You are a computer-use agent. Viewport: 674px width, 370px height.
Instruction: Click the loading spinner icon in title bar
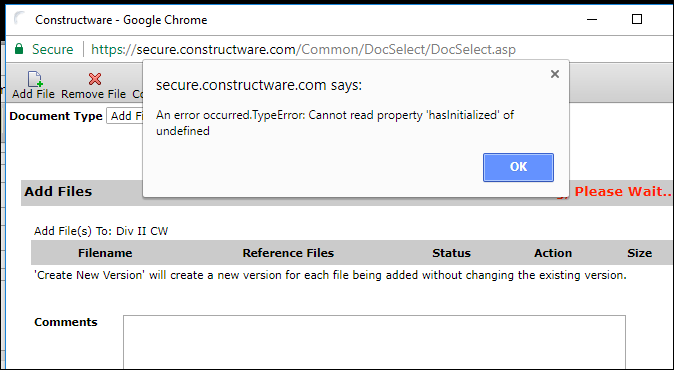[20, 19]
